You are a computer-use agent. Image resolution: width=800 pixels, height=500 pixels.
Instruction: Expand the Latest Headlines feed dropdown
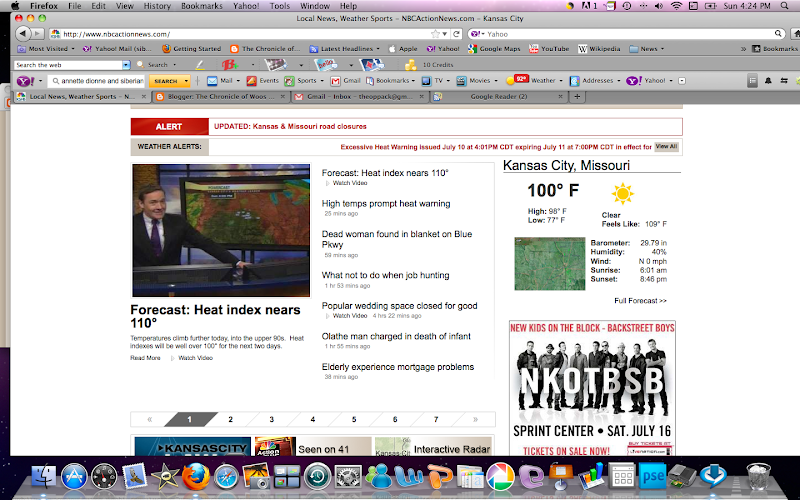(344, 49)
